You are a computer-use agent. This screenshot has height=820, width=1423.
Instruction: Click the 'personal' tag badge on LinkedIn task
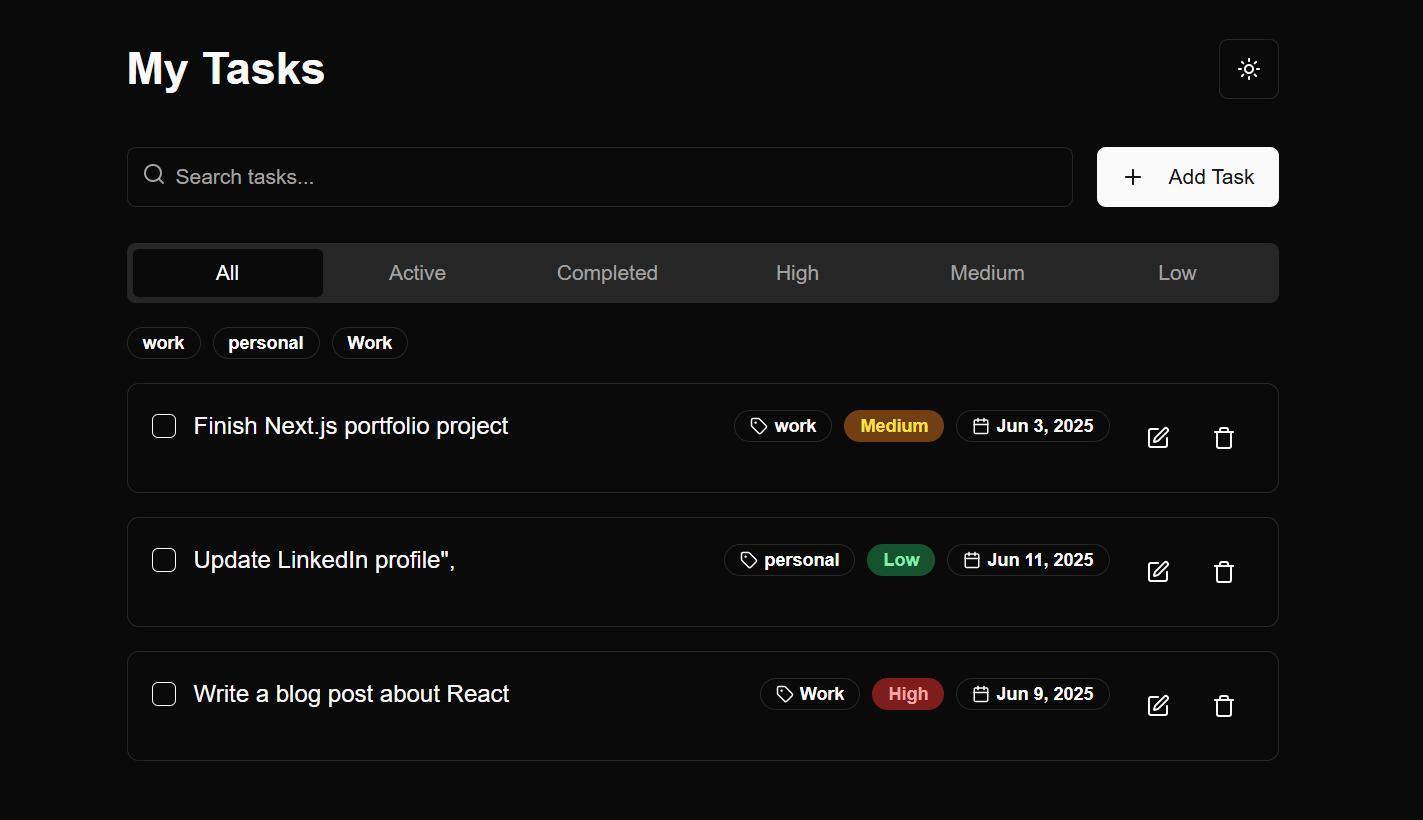pyautogui.click(x=789, y=560)
